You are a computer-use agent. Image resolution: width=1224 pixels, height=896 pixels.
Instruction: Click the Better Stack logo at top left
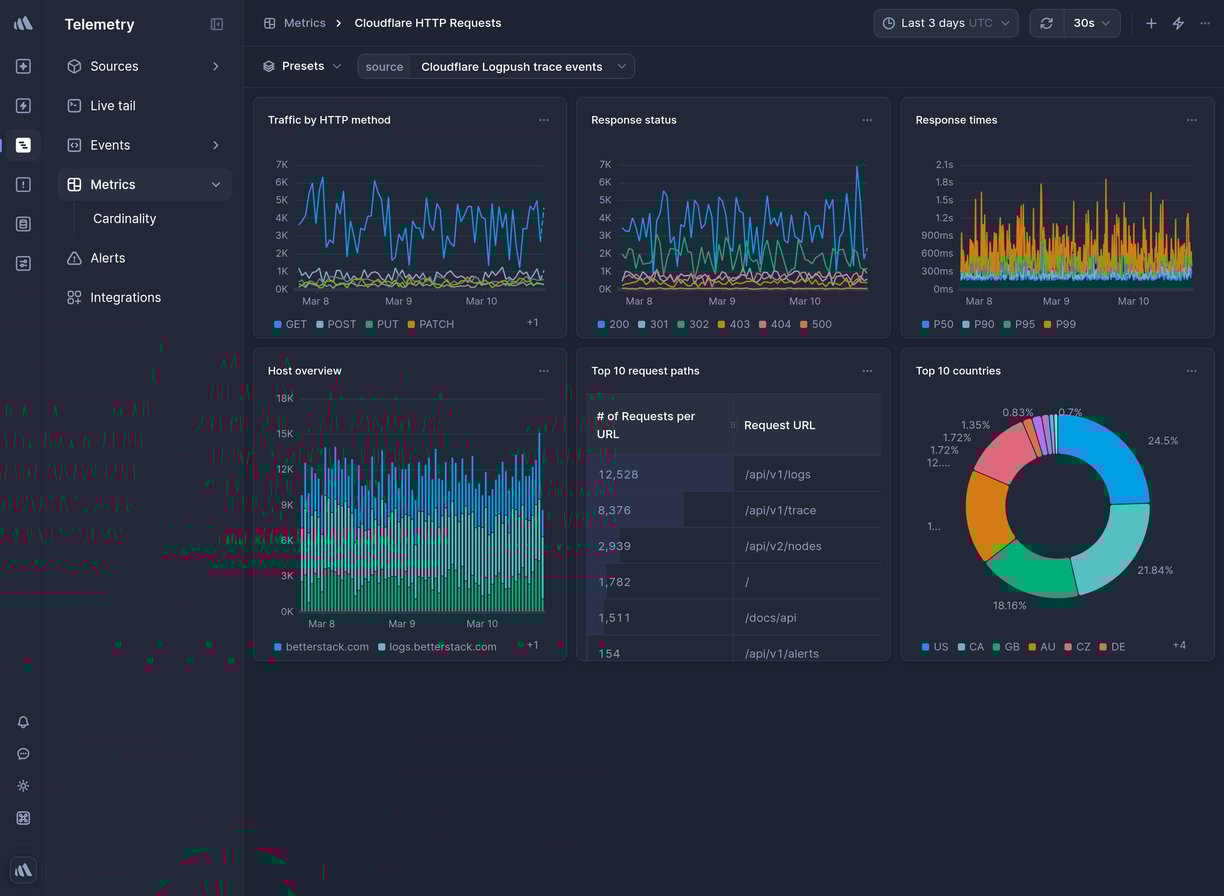click(22, 24)
